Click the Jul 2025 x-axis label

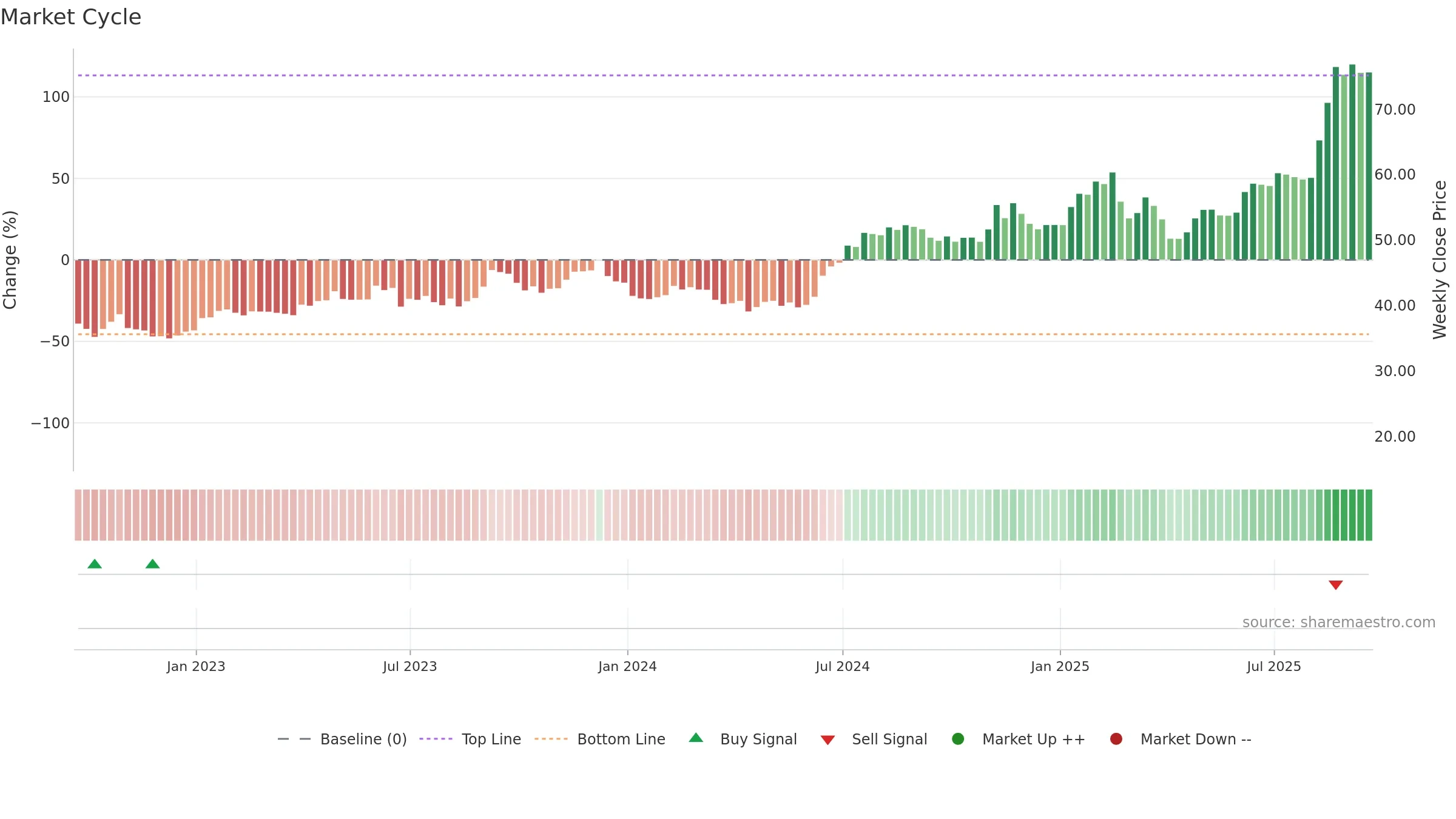[1274, 667]
